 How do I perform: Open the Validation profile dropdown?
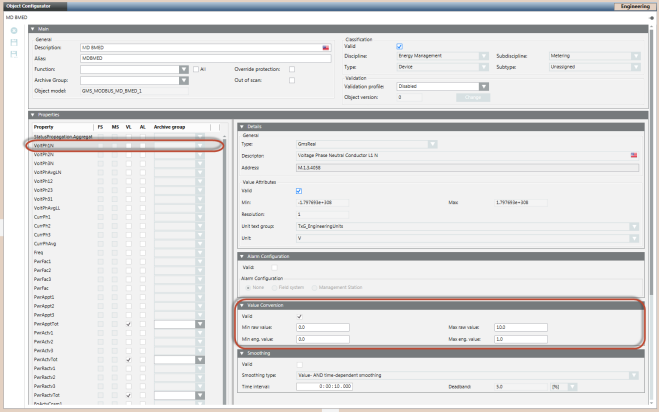483,86
